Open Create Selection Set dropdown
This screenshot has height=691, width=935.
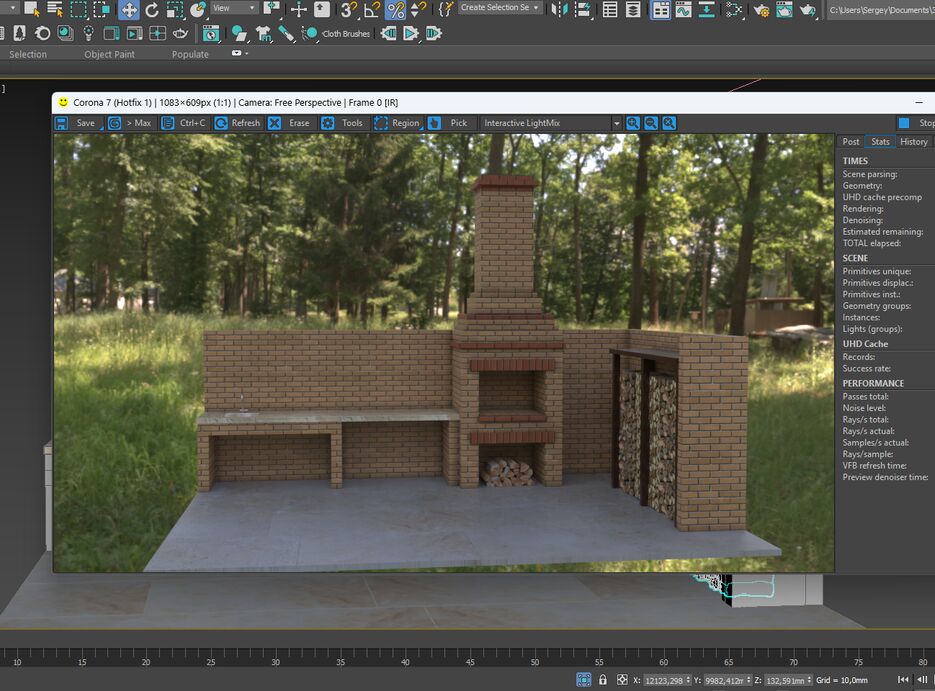pos(501,8)
